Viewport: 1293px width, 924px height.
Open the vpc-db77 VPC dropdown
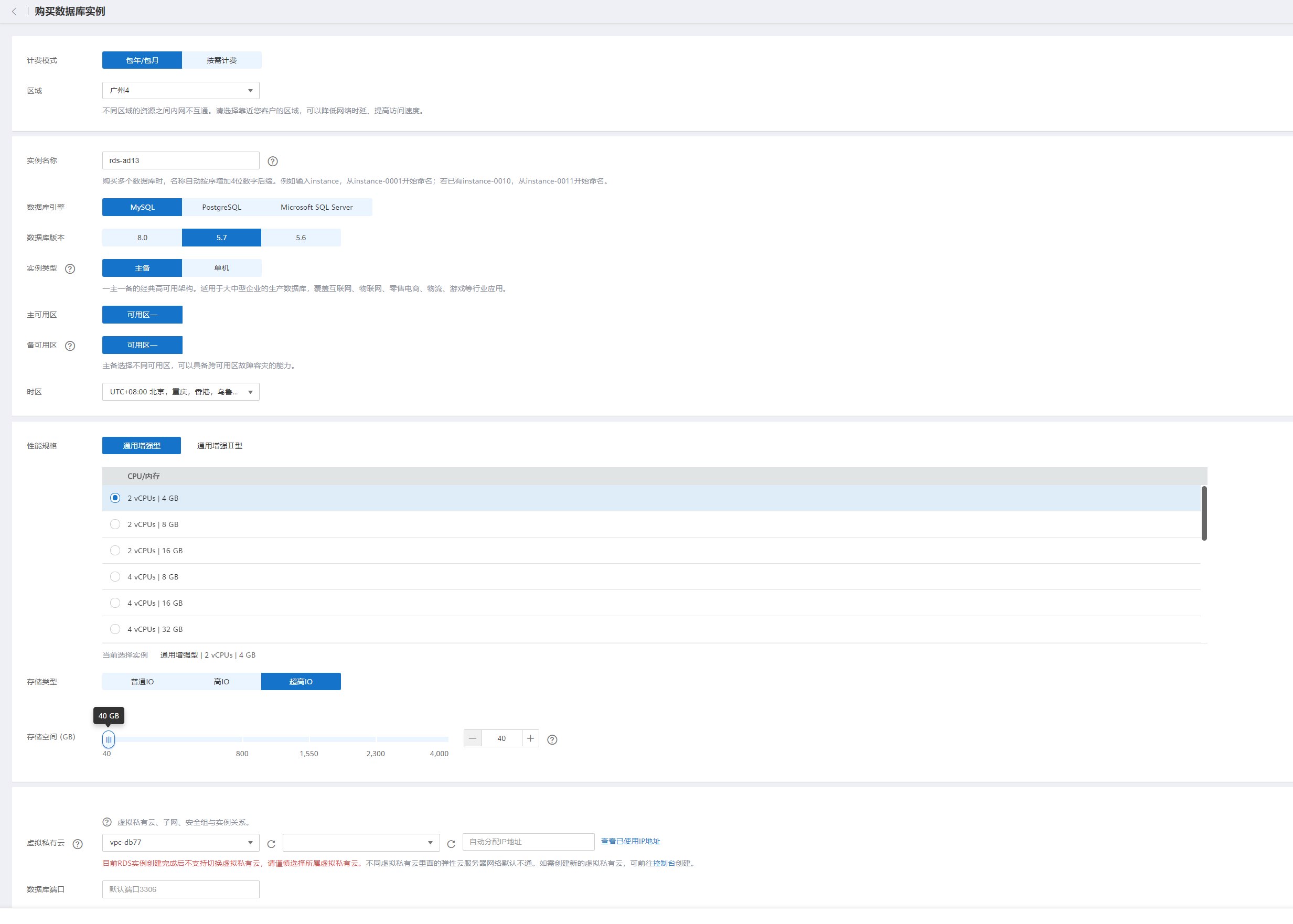pos(180,842)
